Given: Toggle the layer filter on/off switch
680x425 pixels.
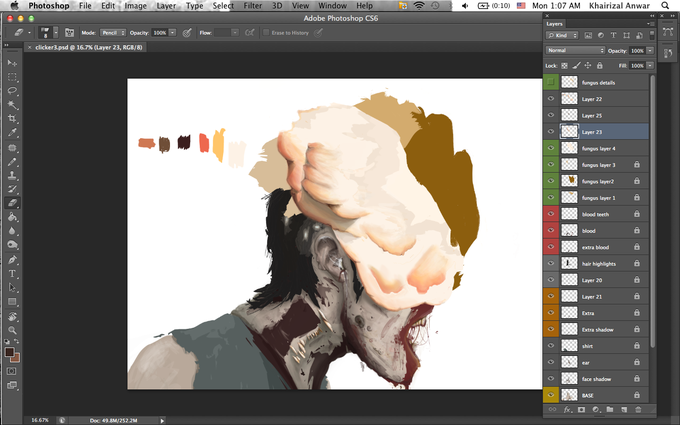Looking at the screenshot, I should 652,36.
